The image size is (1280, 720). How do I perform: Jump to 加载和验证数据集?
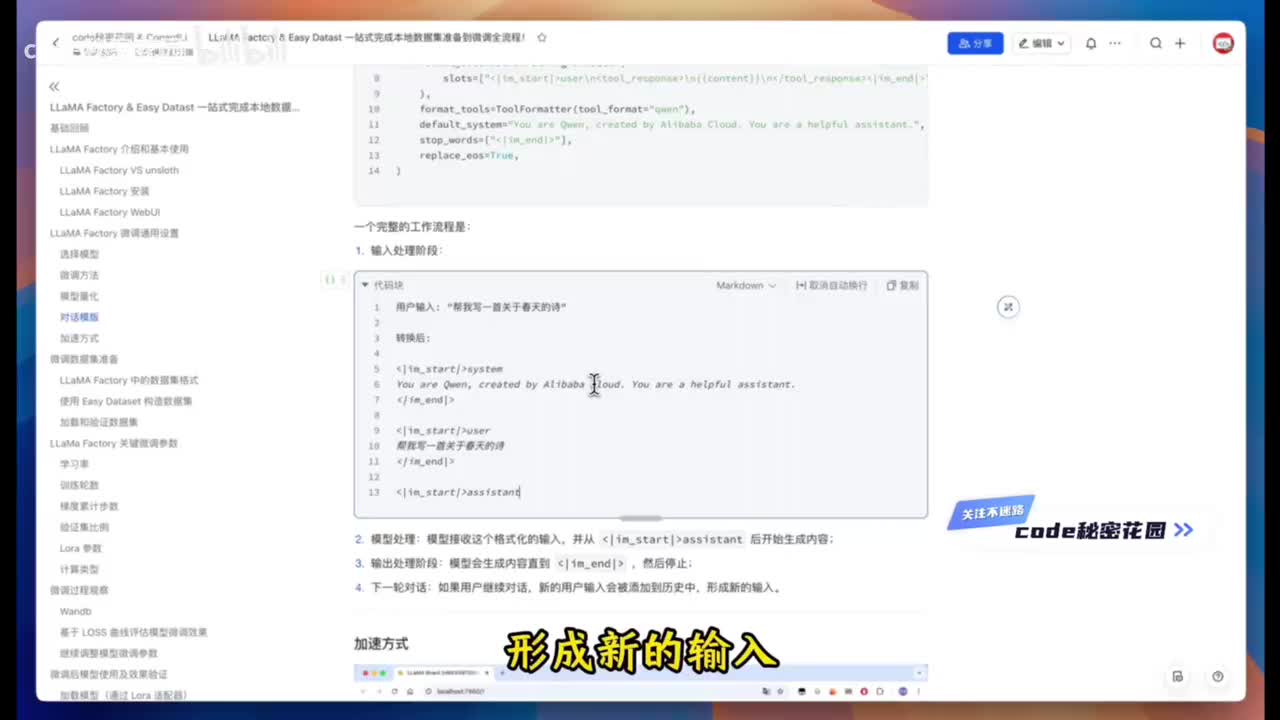[99, 422]
